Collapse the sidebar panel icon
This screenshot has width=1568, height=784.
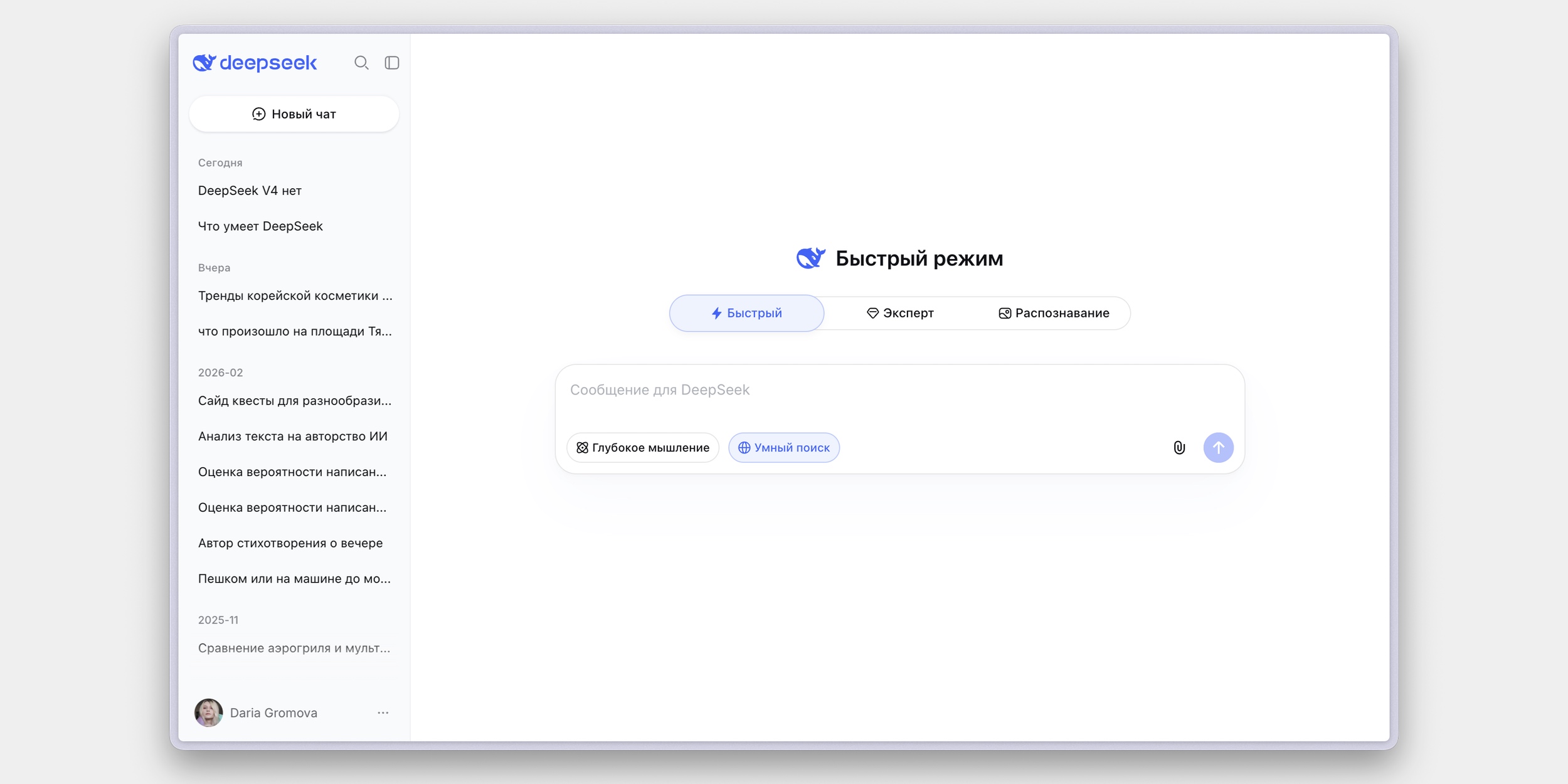coord(392,63)
